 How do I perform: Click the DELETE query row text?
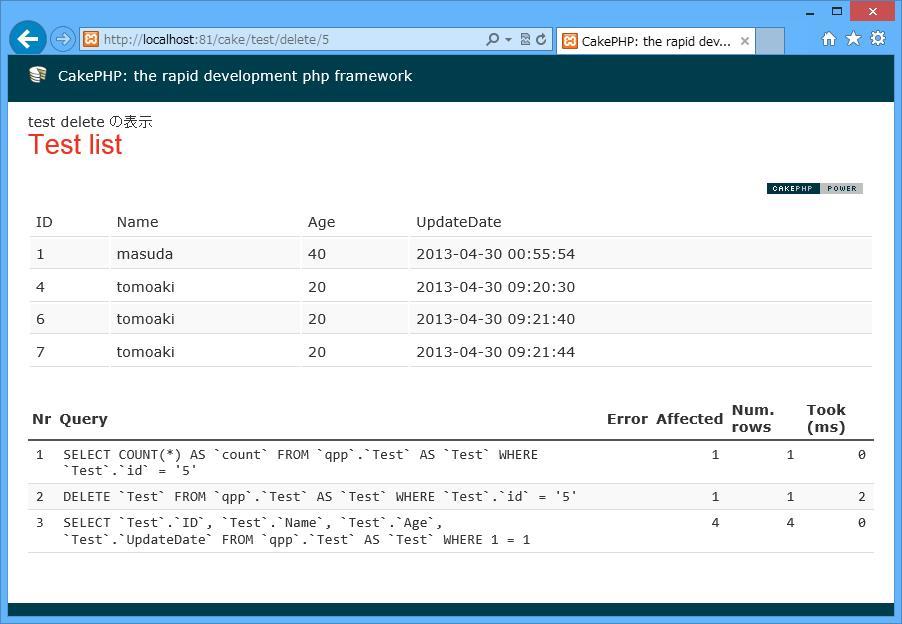(x=320, y=497)
